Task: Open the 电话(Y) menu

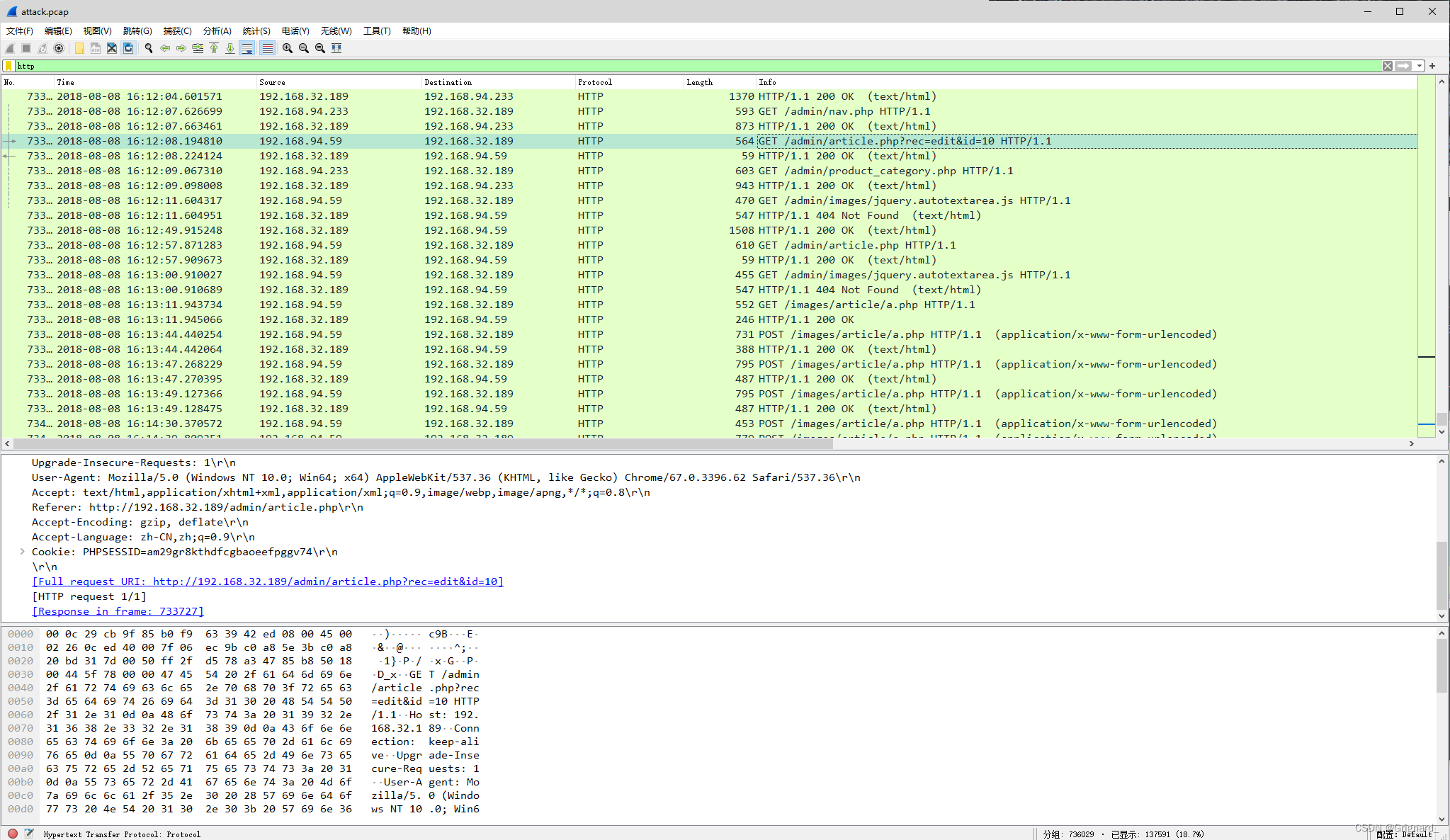Action: pos(295,31)
